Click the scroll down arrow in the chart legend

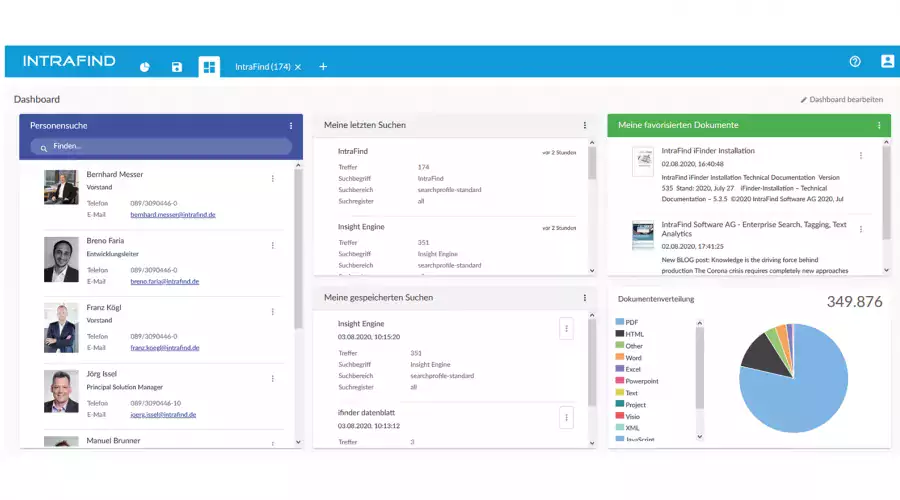click(x=699, y=436)
